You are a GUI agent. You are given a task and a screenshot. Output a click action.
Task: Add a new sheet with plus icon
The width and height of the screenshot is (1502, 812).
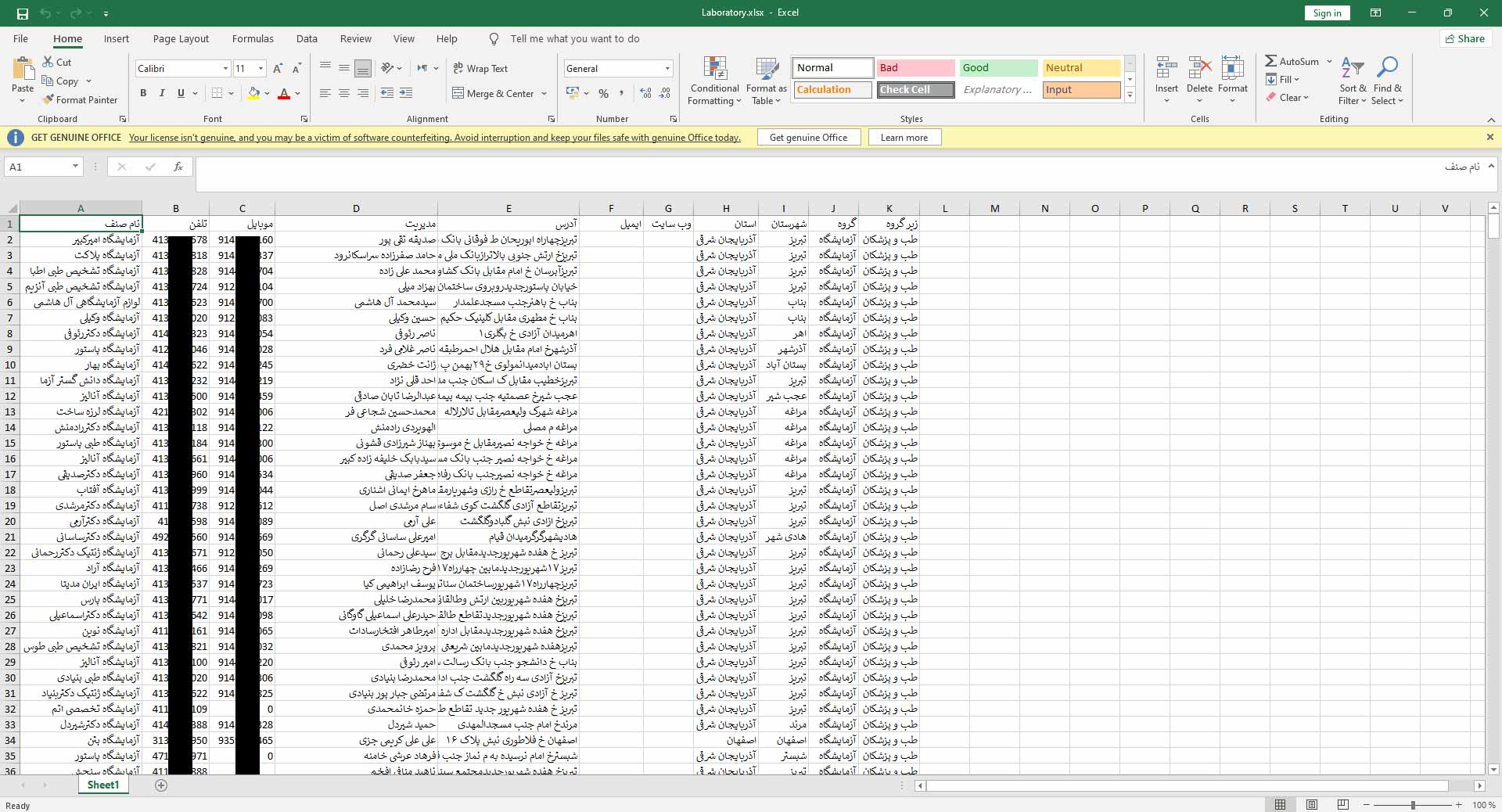pos(161,785)
